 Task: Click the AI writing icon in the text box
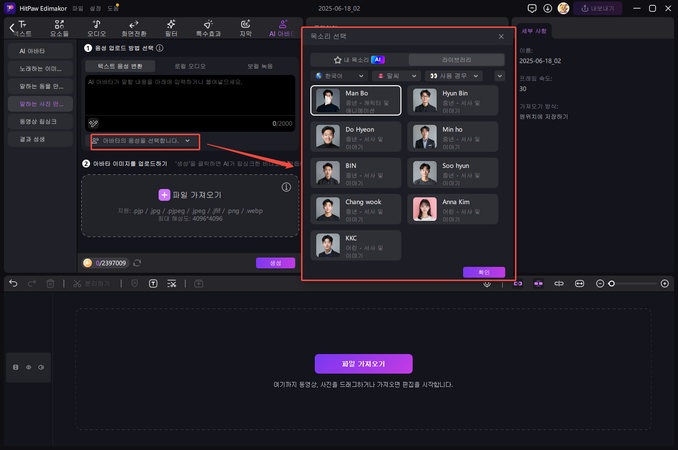click(x=93, y=124)
